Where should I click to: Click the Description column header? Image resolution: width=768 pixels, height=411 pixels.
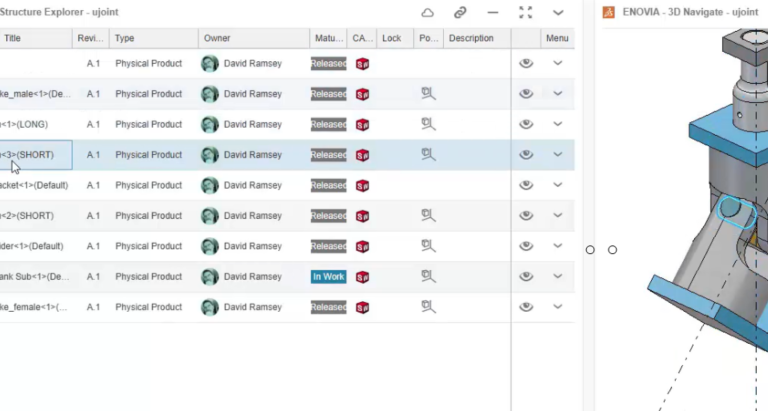(x=477, y=38)
